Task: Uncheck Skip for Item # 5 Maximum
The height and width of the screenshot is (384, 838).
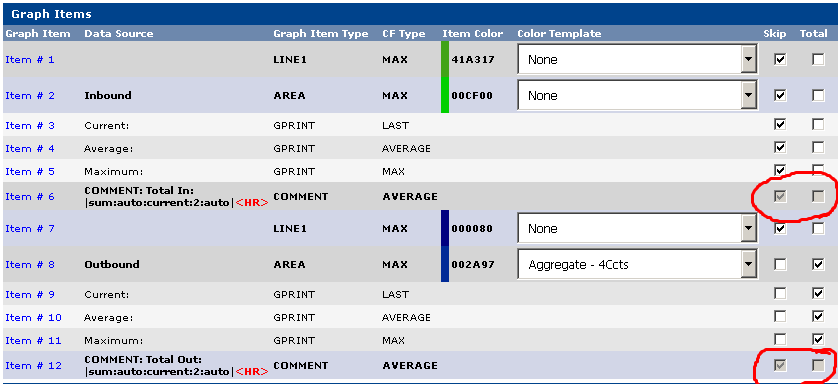Action: click(x=780, y=170)
